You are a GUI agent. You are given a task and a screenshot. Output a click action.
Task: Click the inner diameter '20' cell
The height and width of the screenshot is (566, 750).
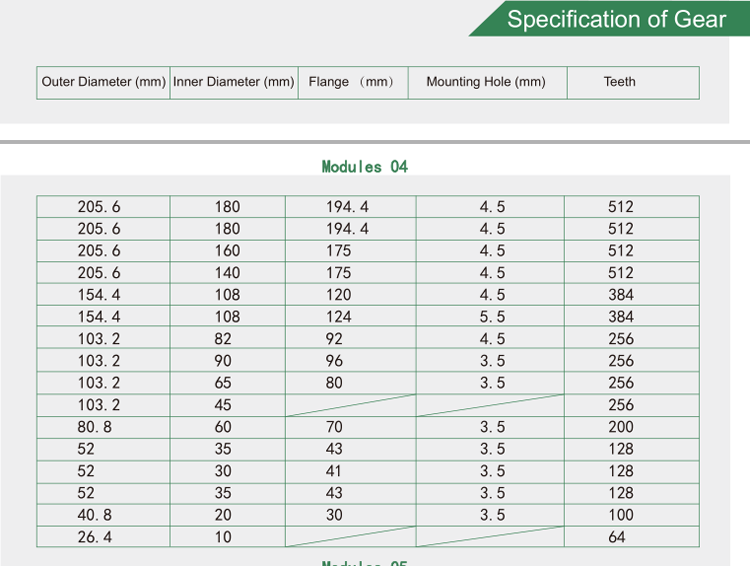point(228,515)
